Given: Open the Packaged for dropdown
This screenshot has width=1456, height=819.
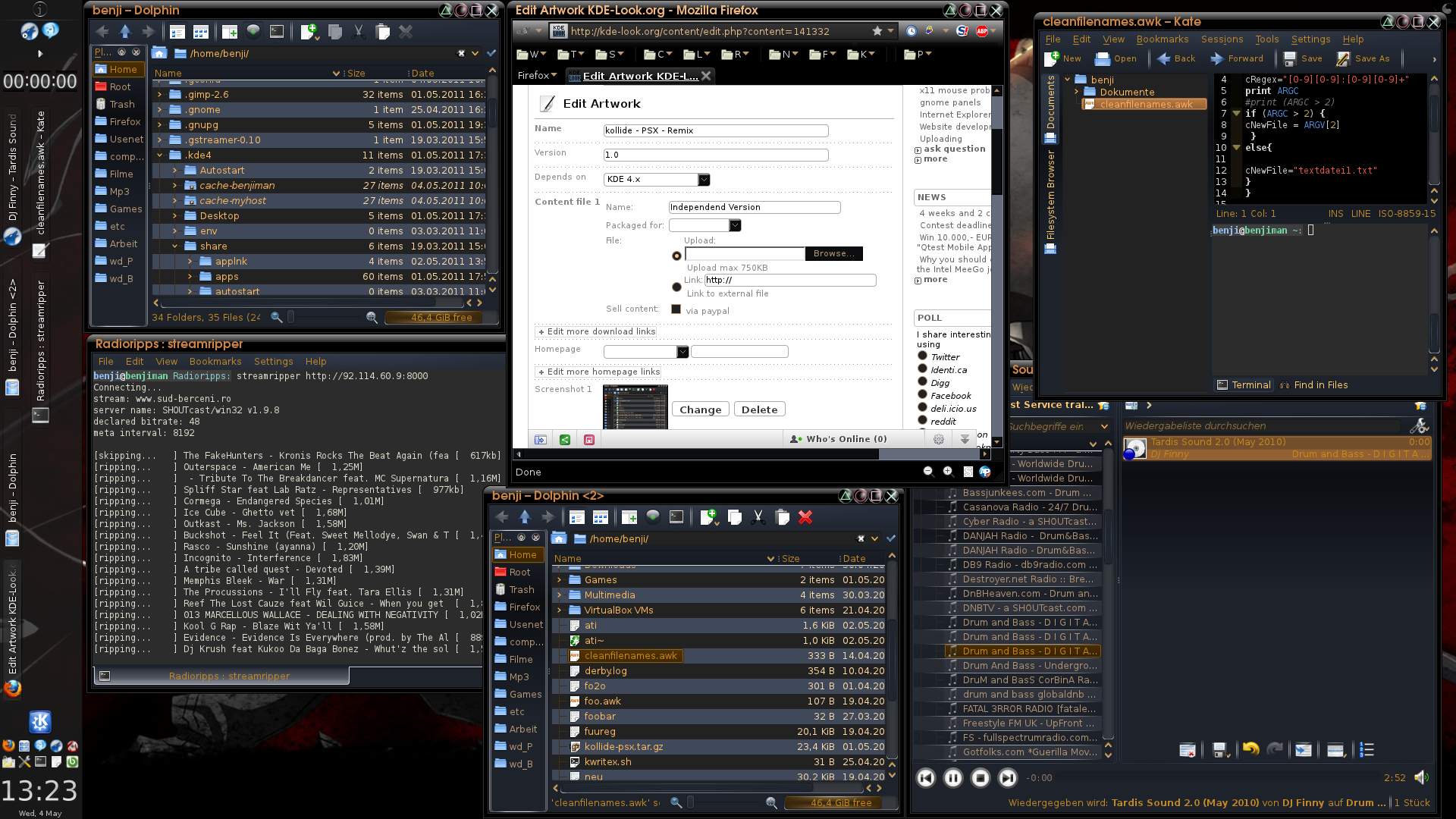Looking at the screenshot, I should (x=705, y=225).
